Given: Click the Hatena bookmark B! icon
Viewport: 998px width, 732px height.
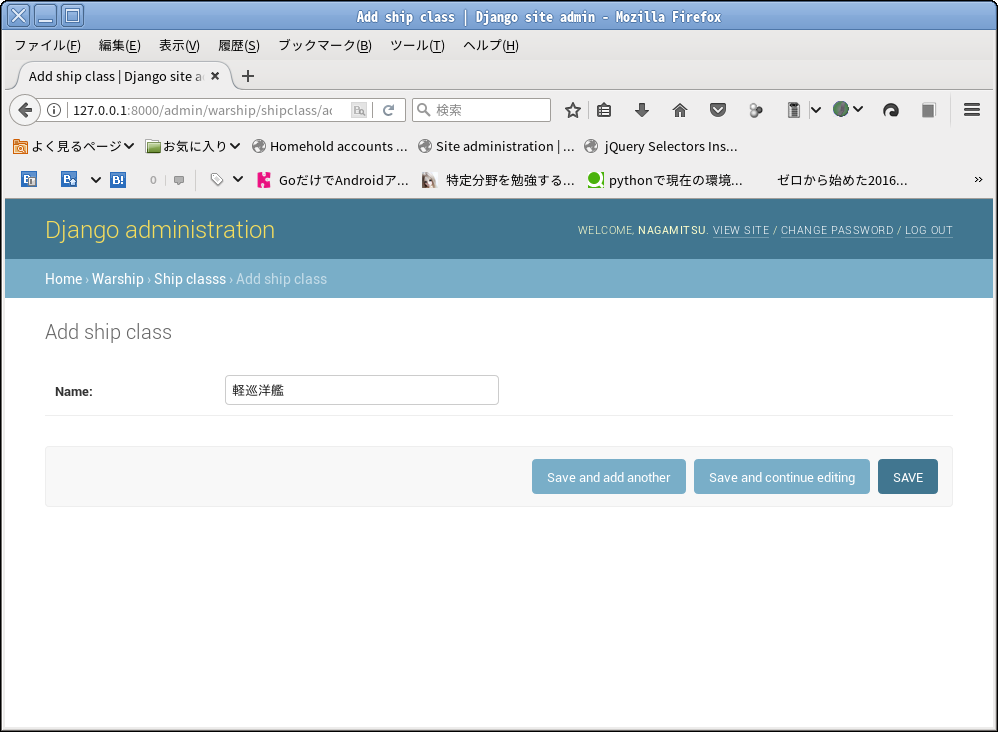Looking at the screenshot, I should pos(118,180).
